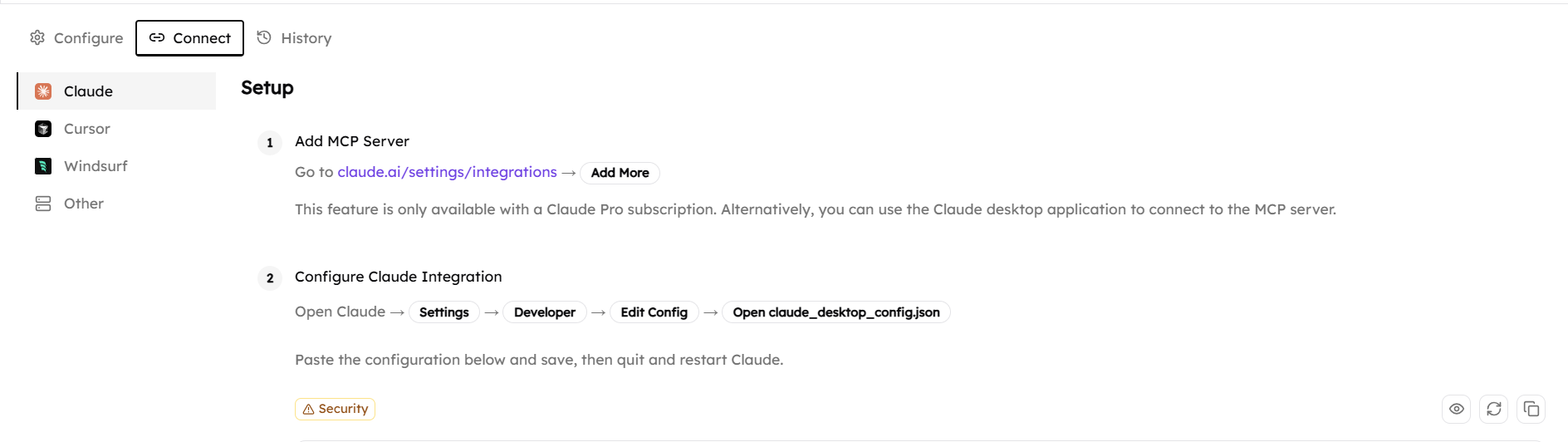1568x442 pixels.
Task: Select Cursor in the client list
Action: (x=86, y=129)
